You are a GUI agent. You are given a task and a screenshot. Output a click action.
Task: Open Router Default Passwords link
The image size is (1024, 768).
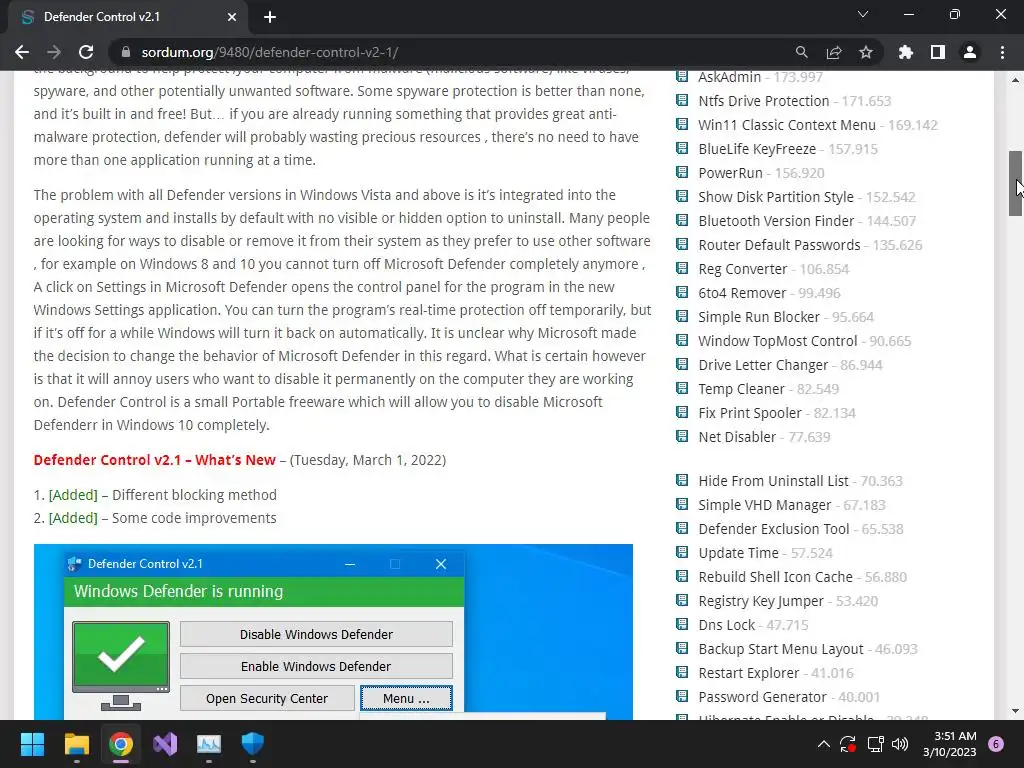pyautogui.click(x=779, y=246)
